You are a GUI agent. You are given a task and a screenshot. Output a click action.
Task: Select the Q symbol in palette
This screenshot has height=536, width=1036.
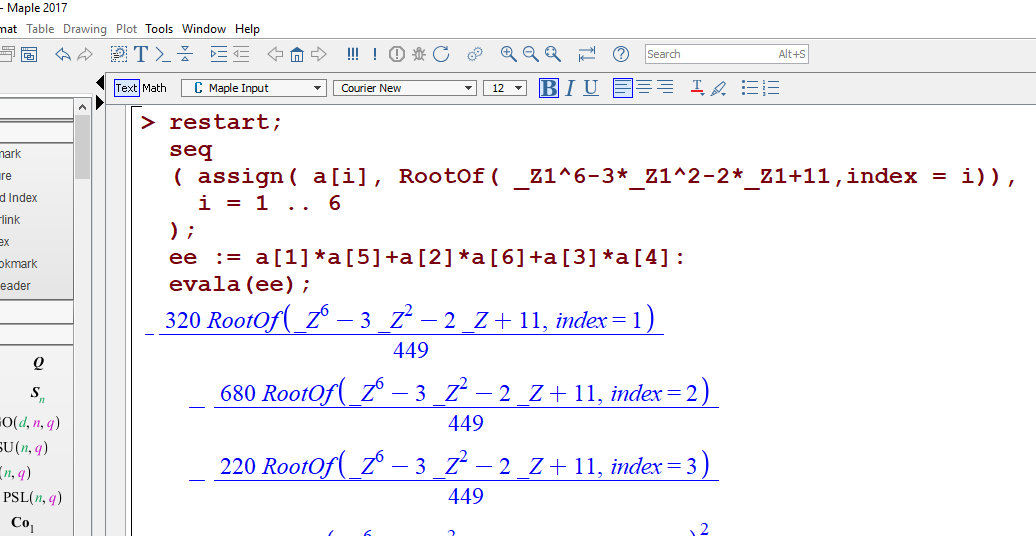coord(38,363)
